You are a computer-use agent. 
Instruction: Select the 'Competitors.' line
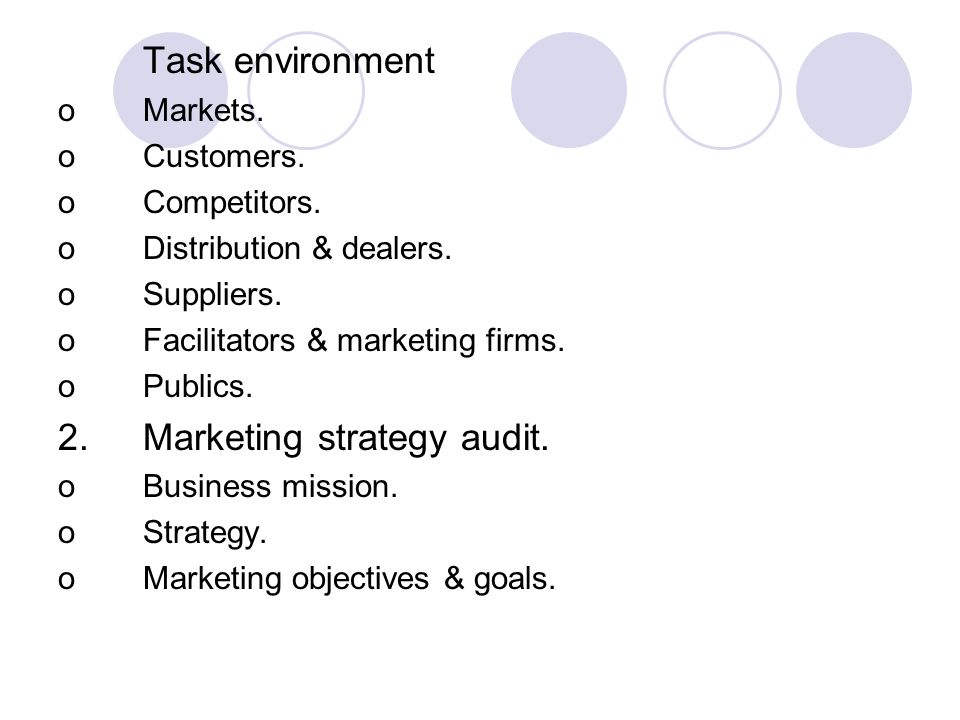231,203
